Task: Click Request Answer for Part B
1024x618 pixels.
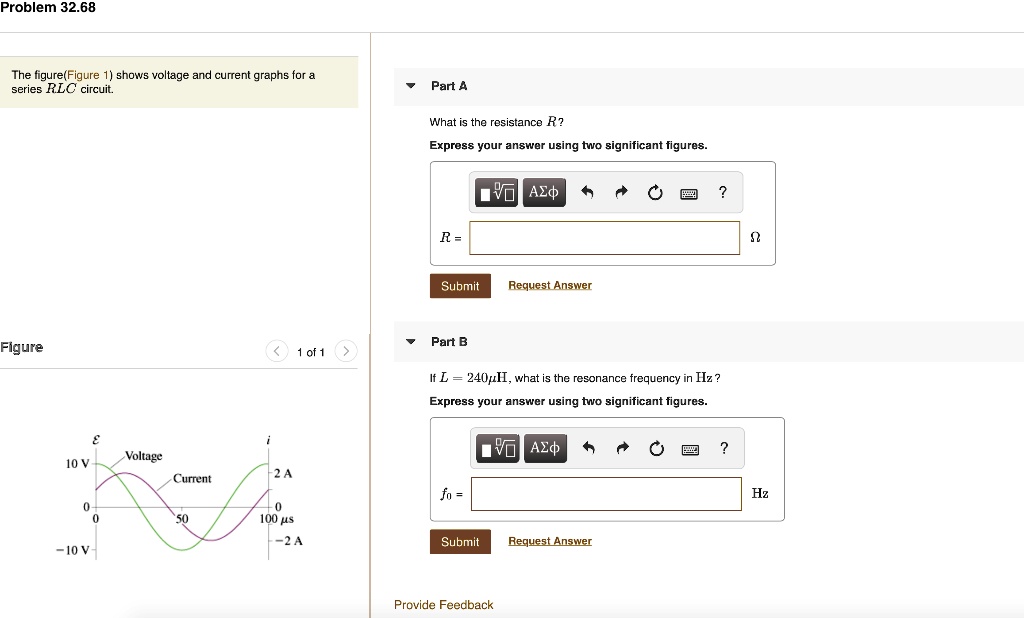Action: click(x=549, y=540)
